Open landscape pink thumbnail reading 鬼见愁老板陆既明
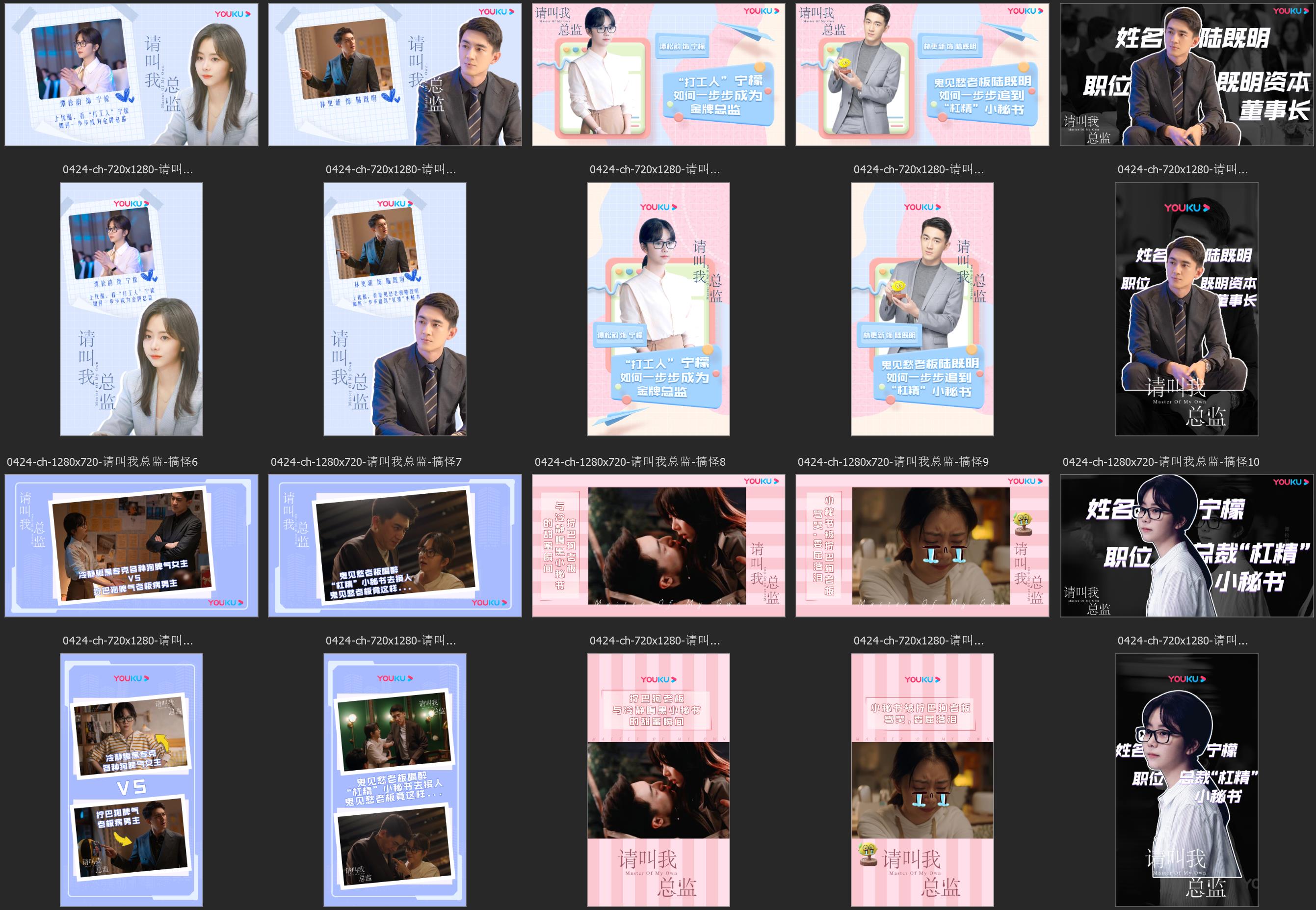 point(922,75)
